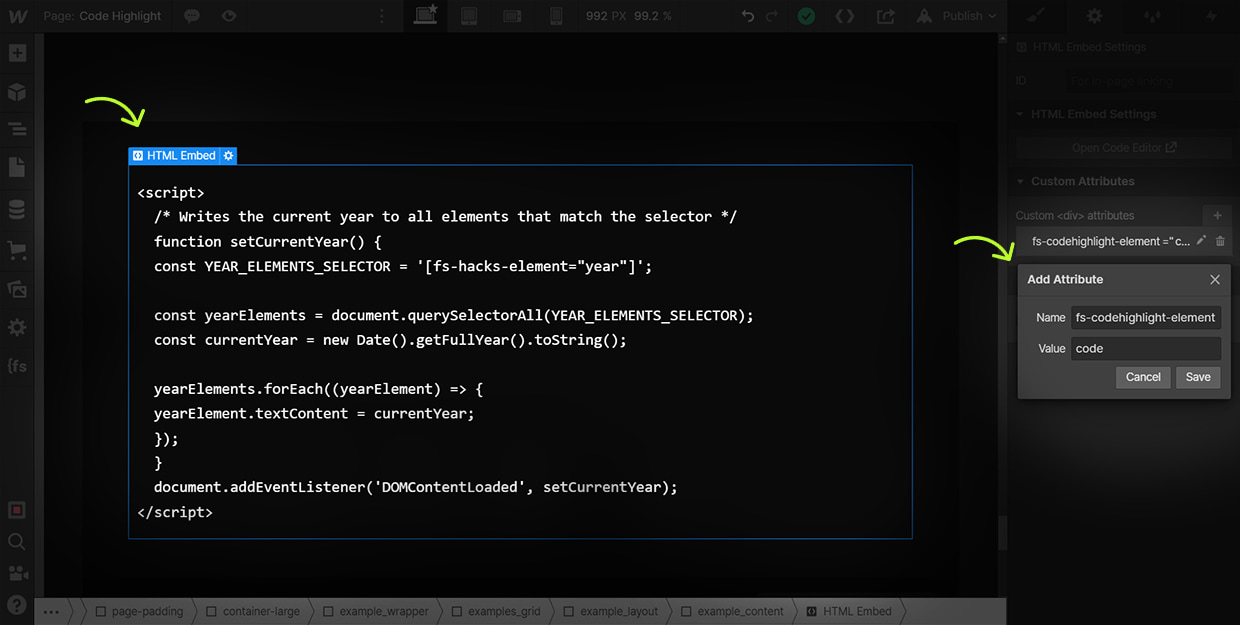Open the breadcrumb ellipsis menu
1240x625 pixels.
point(51,611)
